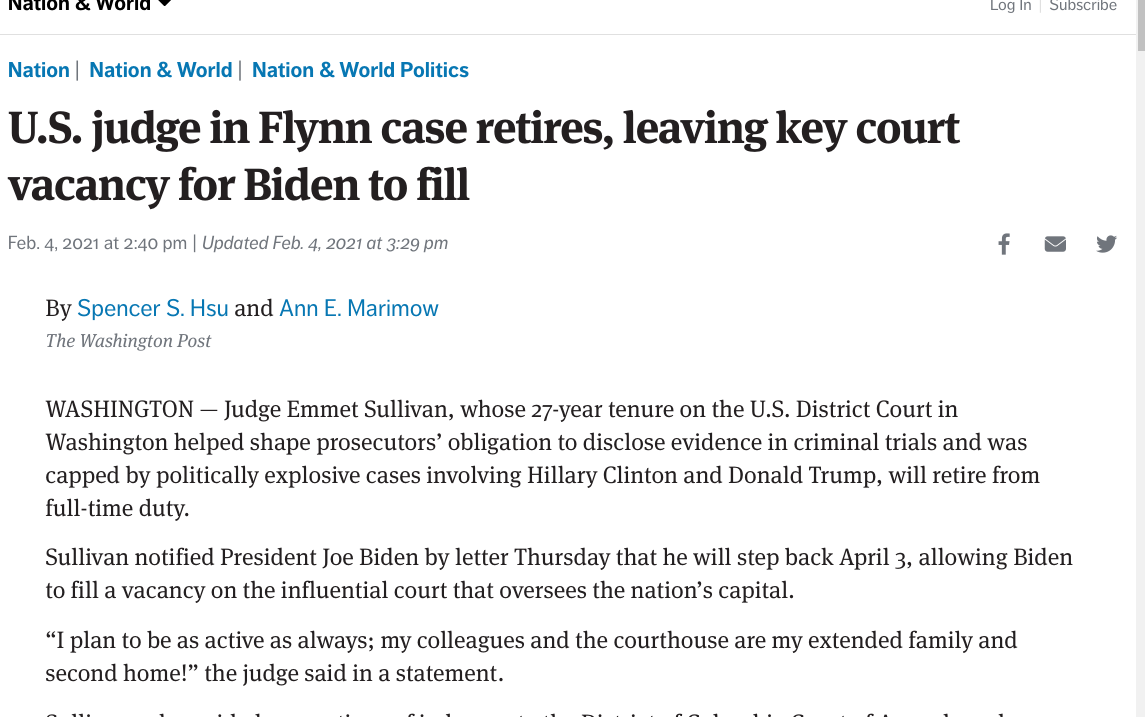View author Spencer S. Hsu's page
The image size is (1145, 717).
153,308
